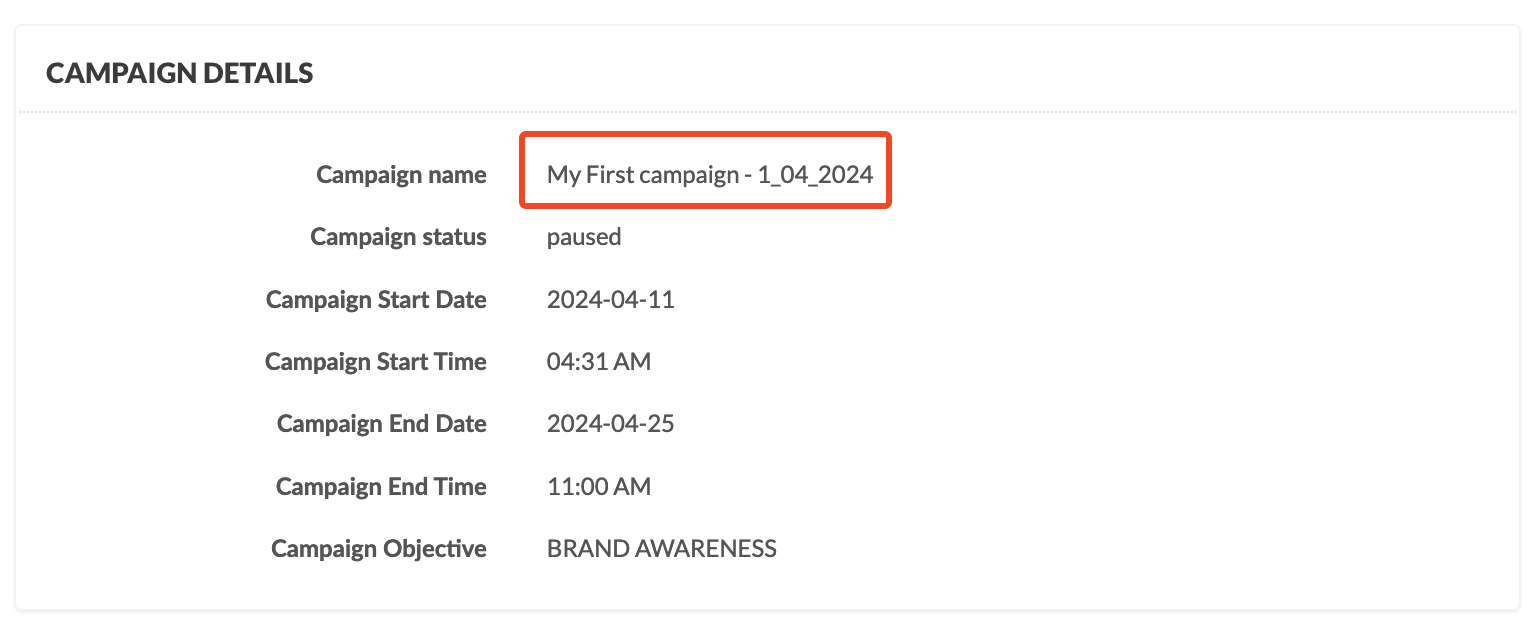
Task: Click the CAMPAIGN DETAILS panel heading
Action: point(180,73)
